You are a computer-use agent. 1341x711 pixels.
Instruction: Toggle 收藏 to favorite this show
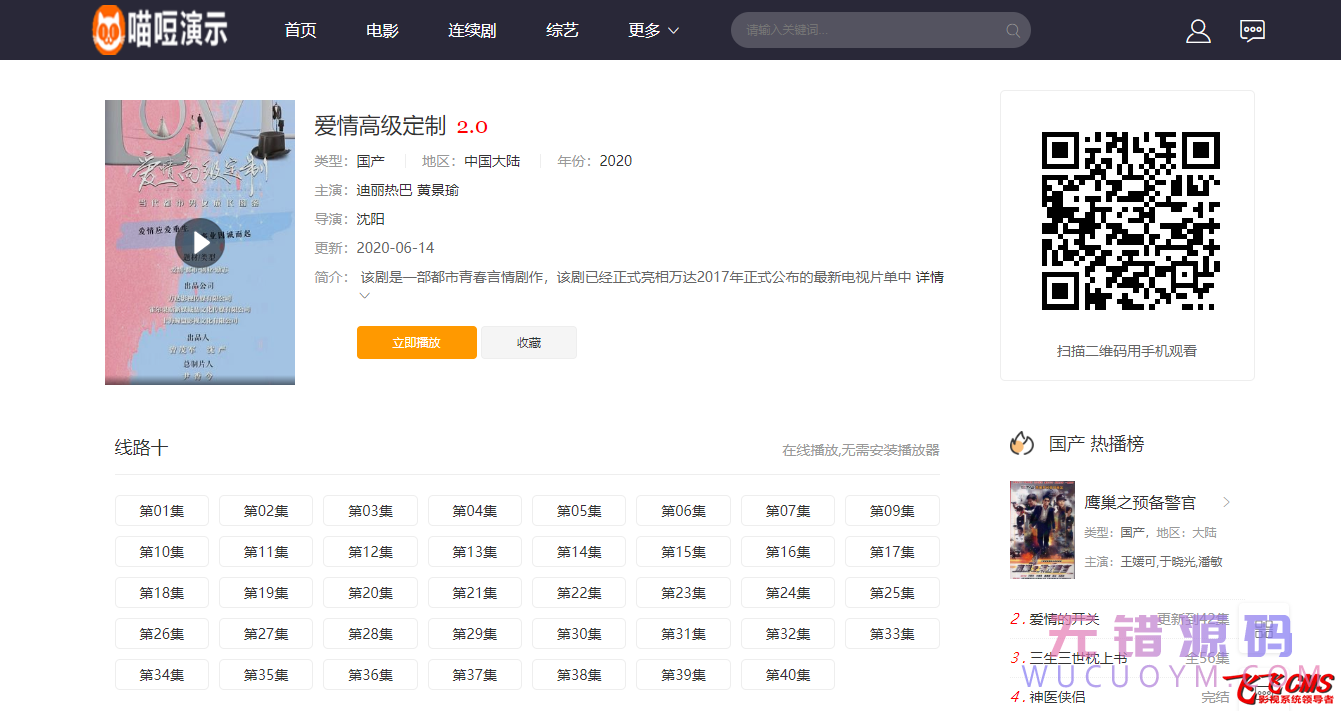click(x=529, y=342)
